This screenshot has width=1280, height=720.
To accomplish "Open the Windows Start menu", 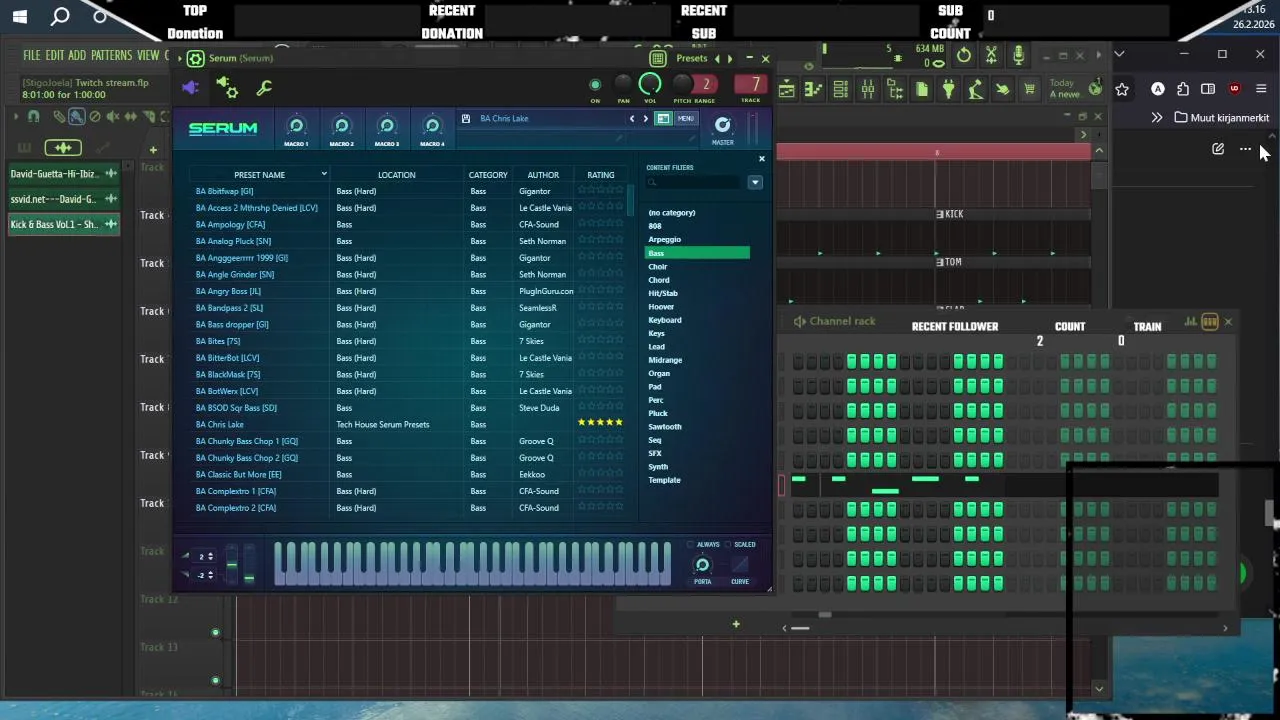I will (20, 16).
